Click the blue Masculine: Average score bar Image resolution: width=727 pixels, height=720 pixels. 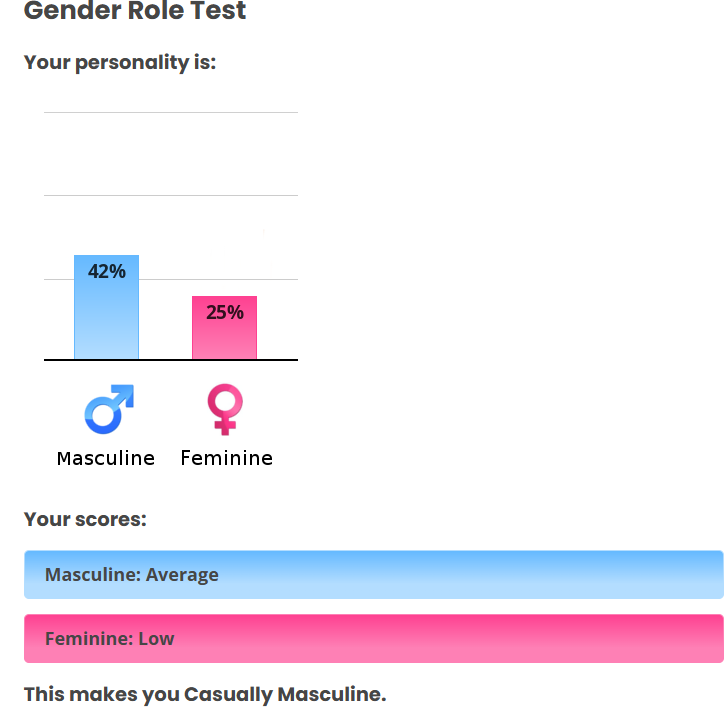pos(373,575)
